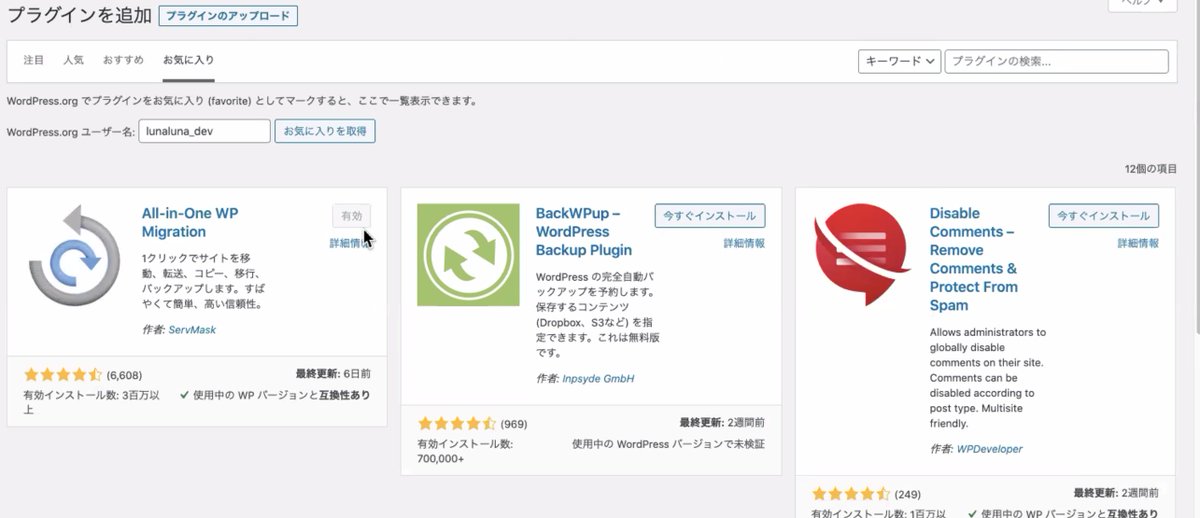Click 今すぐインストール for BackWPup
1200x518 pixels.
(x=710, y=216)
